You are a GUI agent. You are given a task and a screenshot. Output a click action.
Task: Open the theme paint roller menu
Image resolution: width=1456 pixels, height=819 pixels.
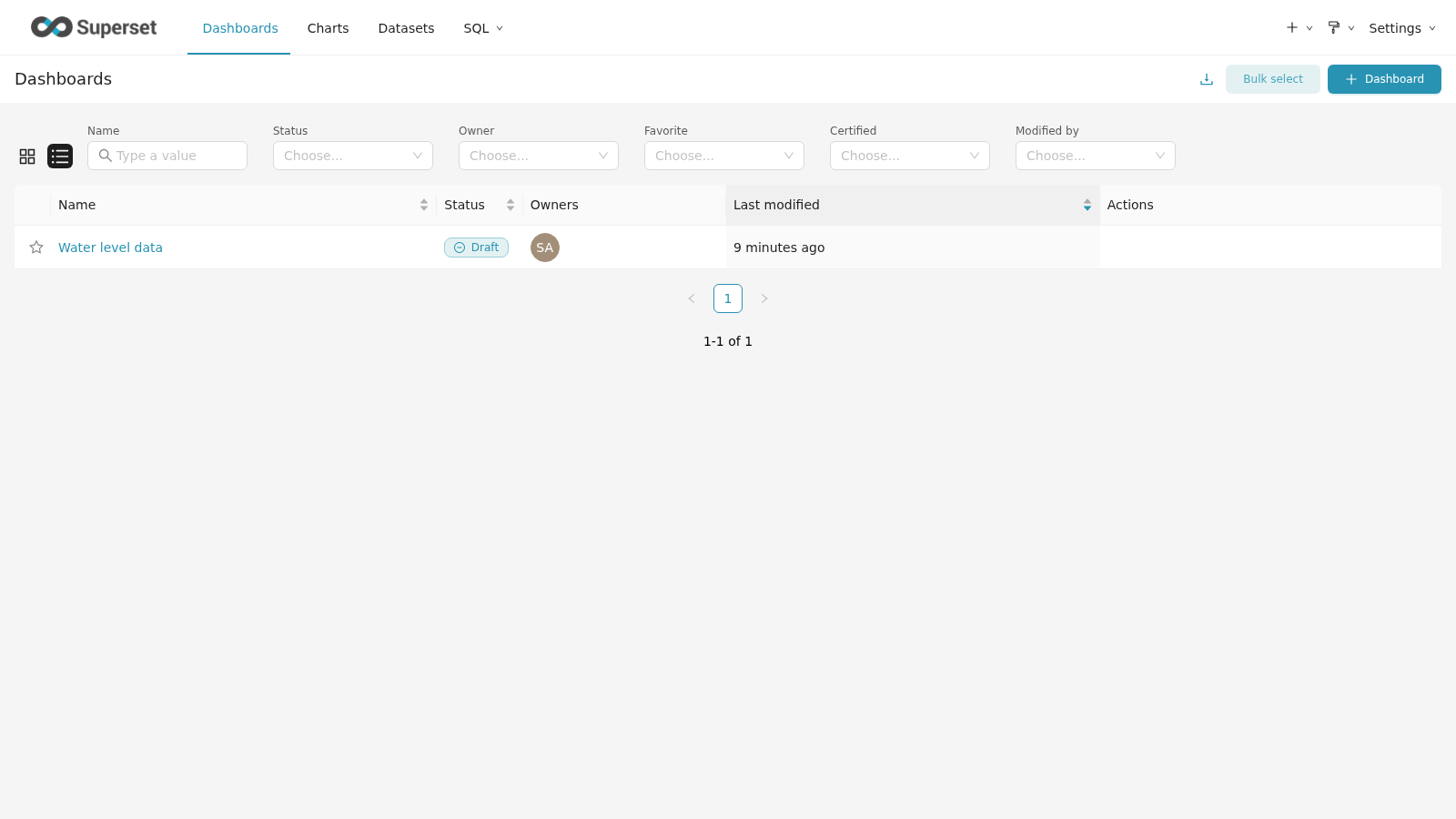[1340, 28]
